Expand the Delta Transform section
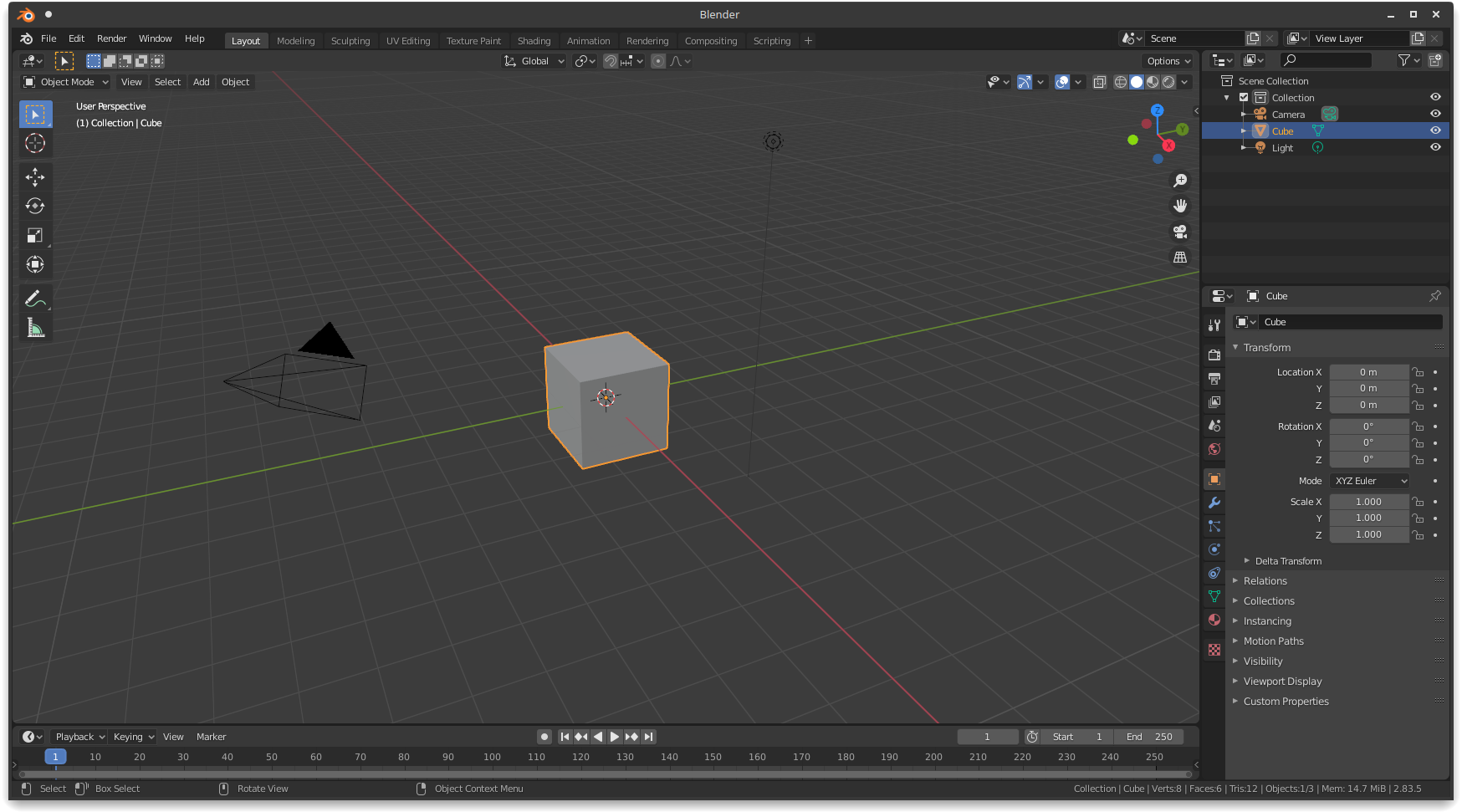 [x=1288, y=560]
